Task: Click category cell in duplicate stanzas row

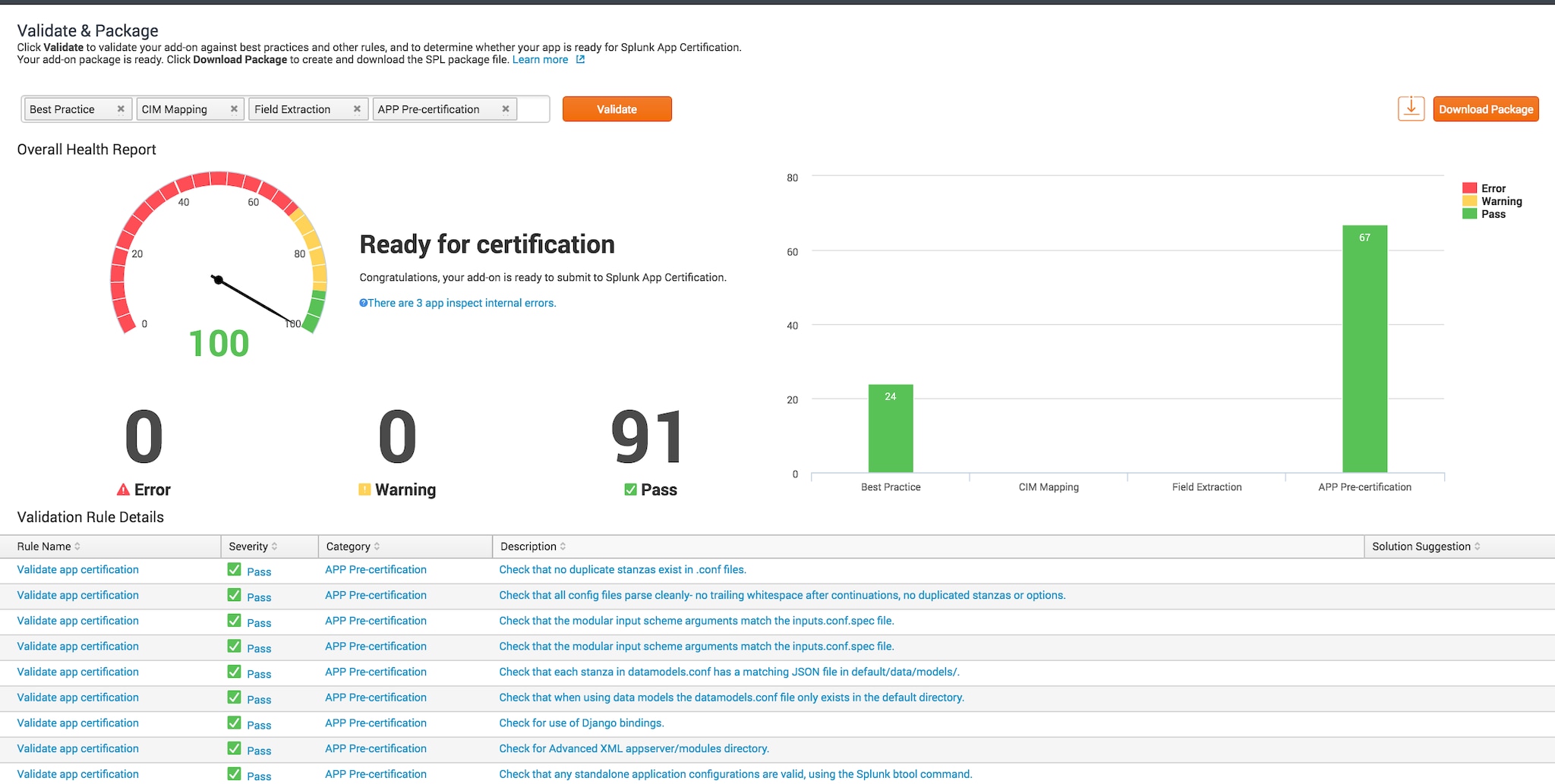Action: coord(376,569)
